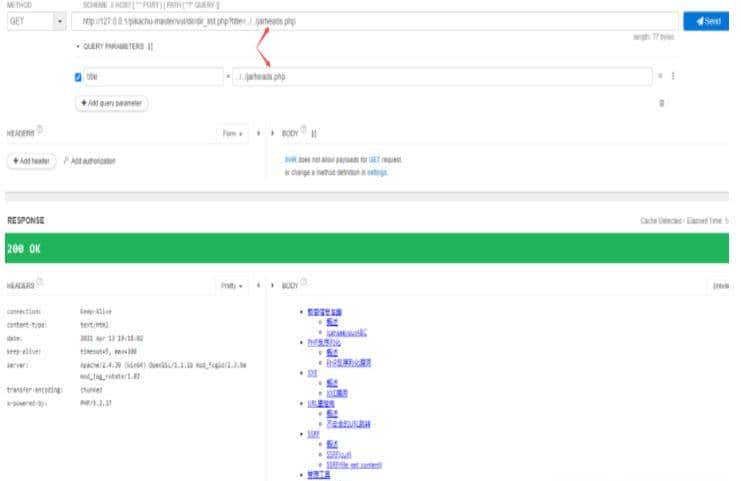Image resolution: width=741 pixels, height=481 pixels.
Task: Select the date header value
Action: coord(112,339)
